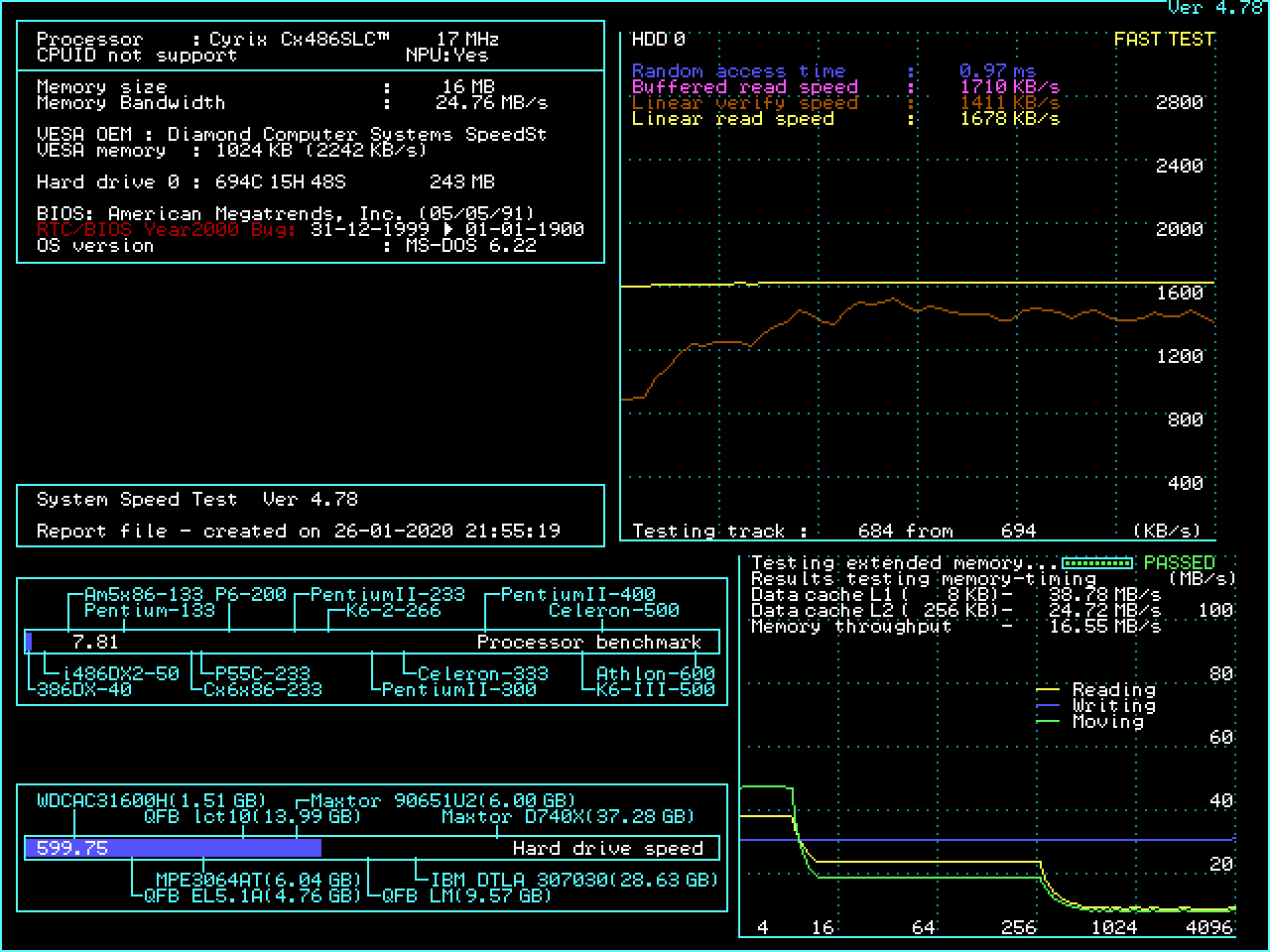Select the 'MS-DOS 6.22' OS version value
This screenshot has height=952, width=1270.
pyautogui.click(x=470, y=246)
